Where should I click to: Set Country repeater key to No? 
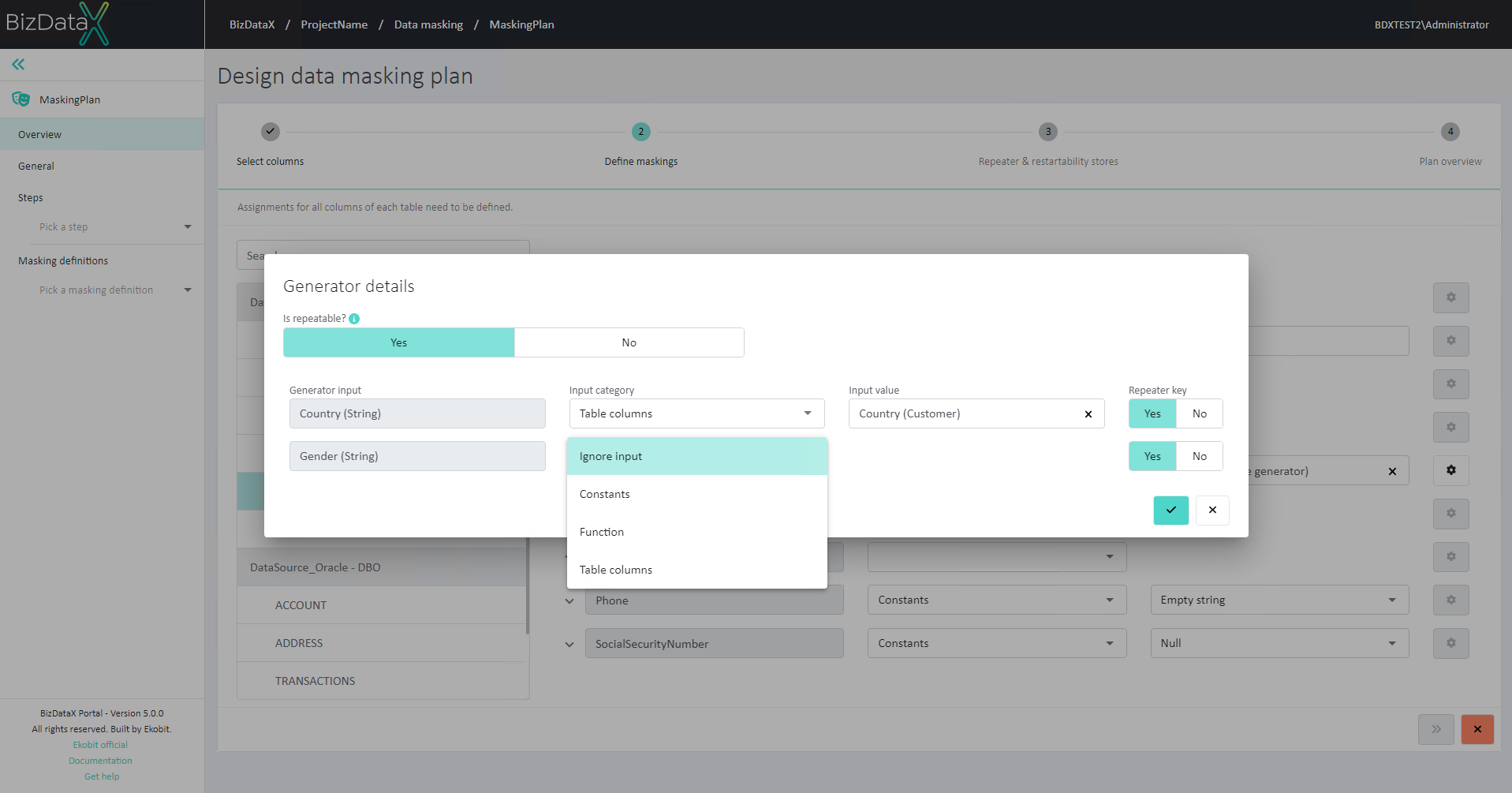coord(1200,413)
